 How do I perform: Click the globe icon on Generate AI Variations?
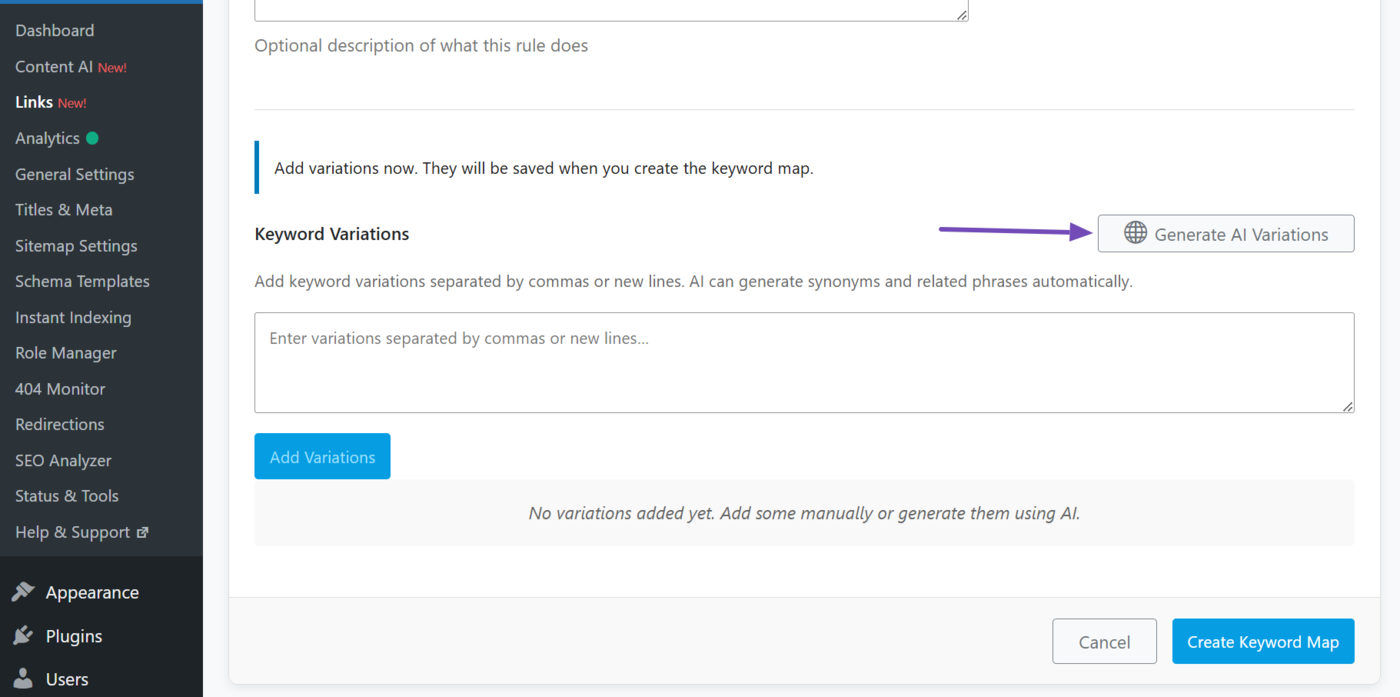(x=1134, y=233)
